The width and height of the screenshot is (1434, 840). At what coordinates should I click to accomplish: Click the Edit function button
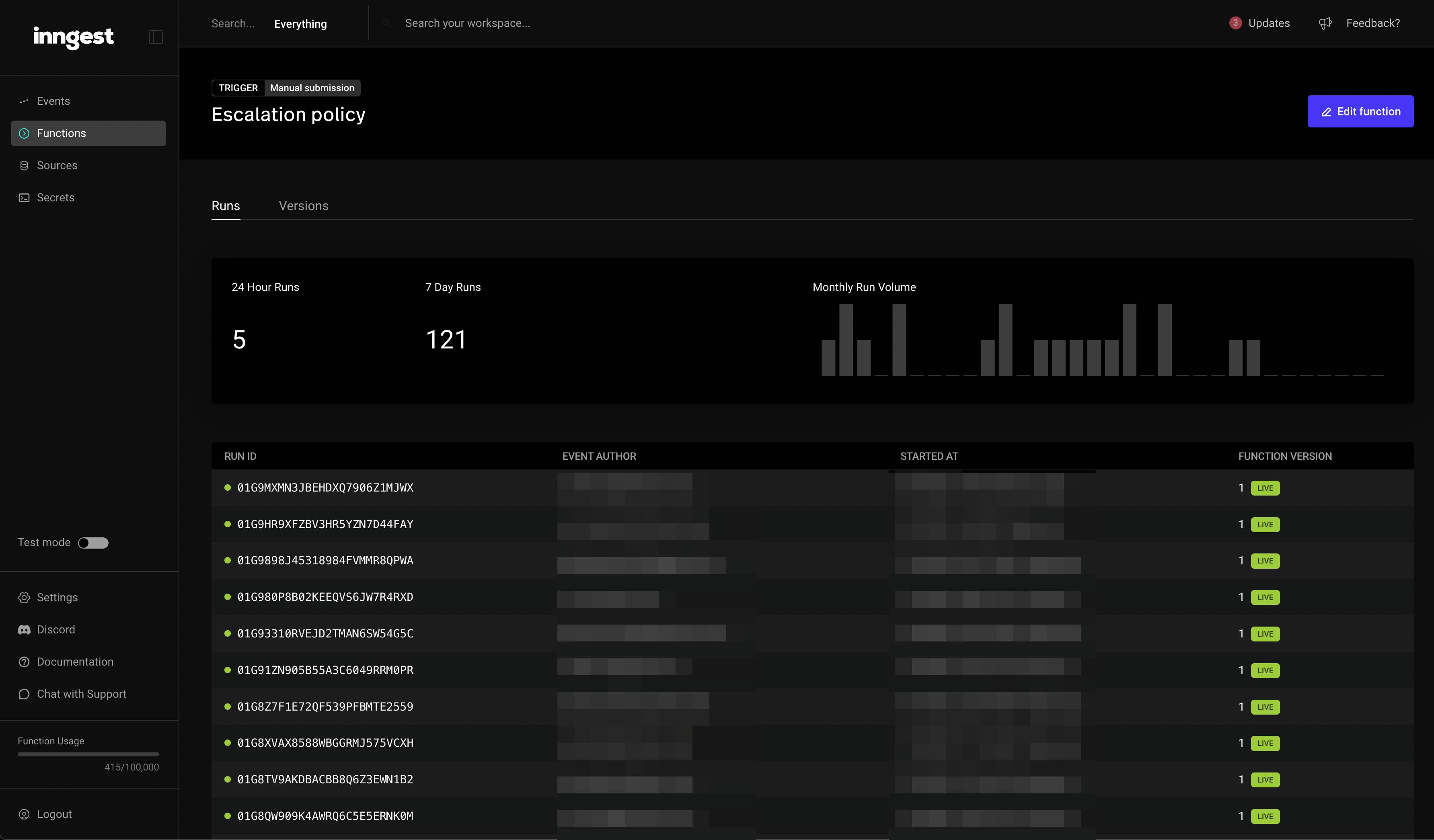pos(1360,111)
